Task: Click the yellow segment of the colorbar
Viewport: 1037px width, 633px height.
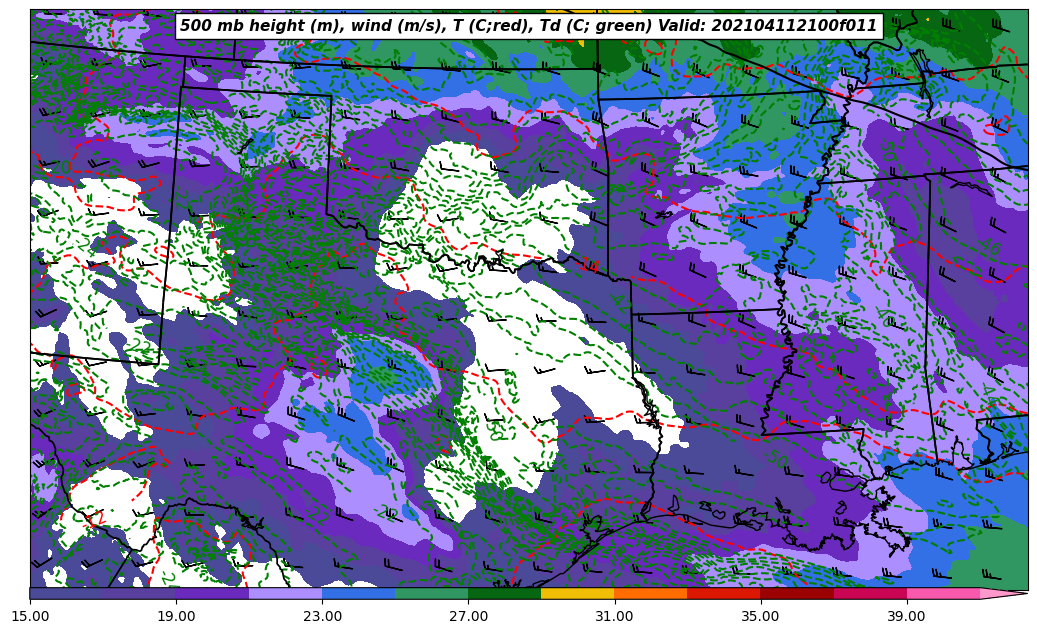Action: click(577, 593)
